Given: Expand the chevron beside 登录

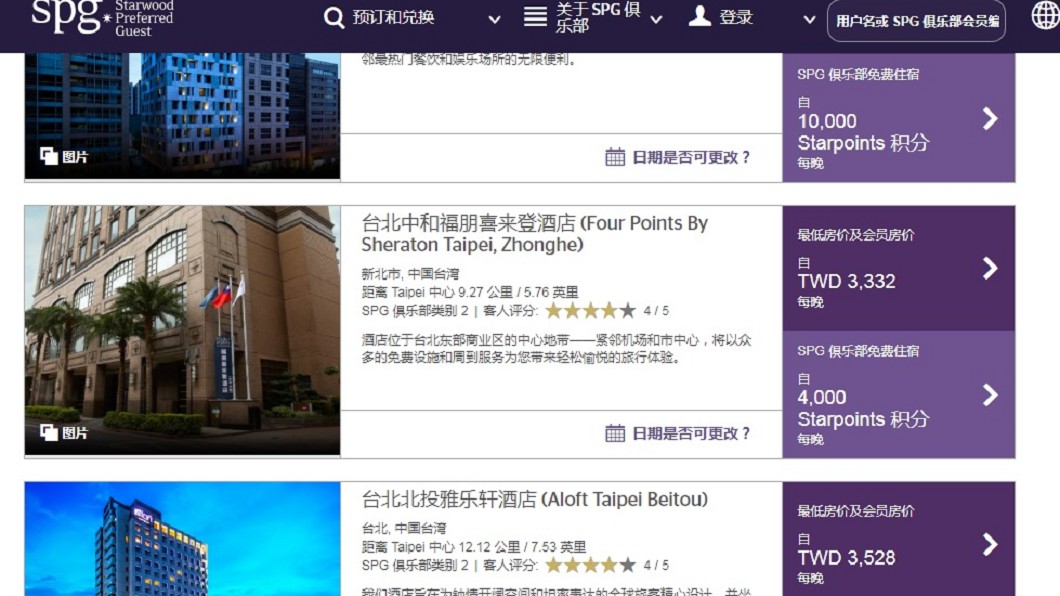Looking at the screenshot, I should 809,20.
